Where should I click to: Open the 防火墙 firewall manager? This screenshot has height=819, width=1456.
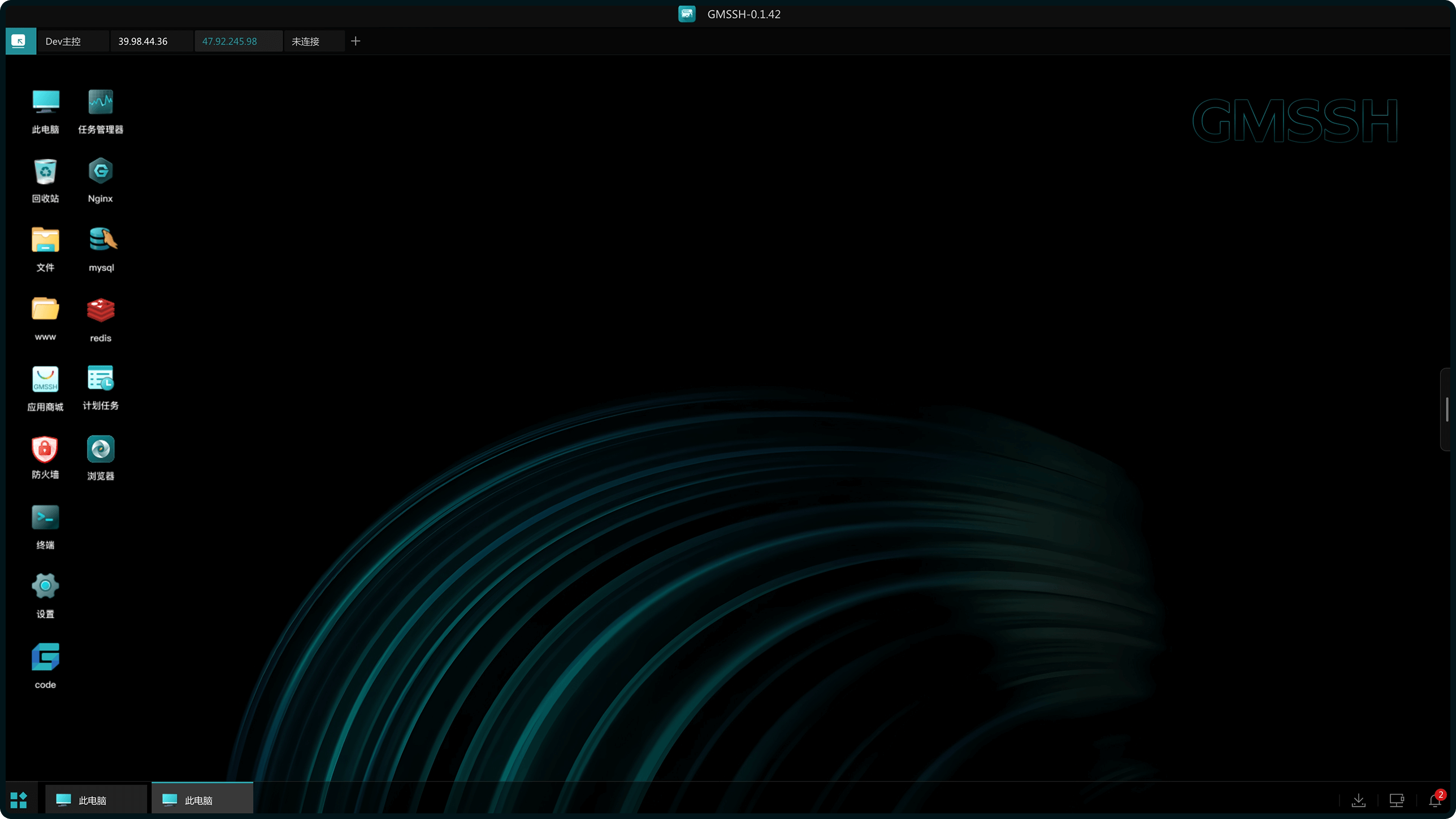point(45,449)
